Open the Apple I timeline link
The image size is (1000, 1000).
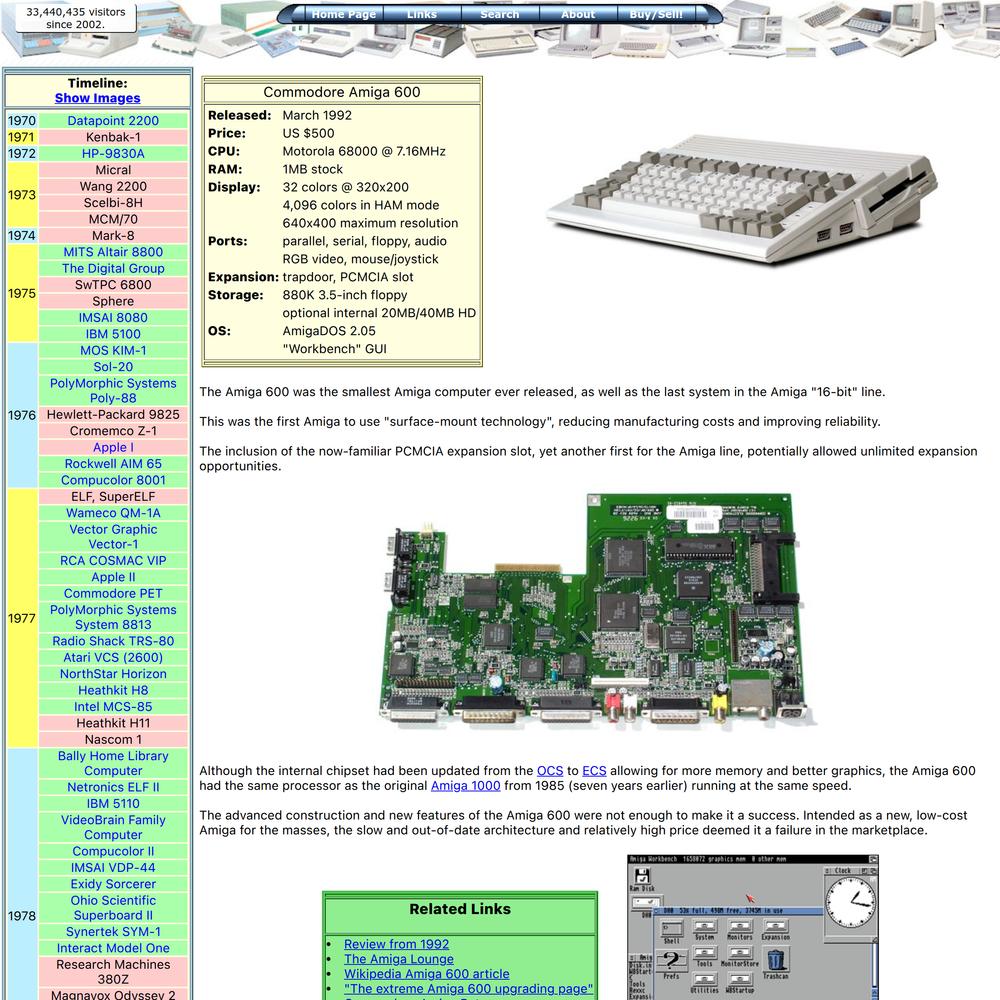tap(113, 448)
